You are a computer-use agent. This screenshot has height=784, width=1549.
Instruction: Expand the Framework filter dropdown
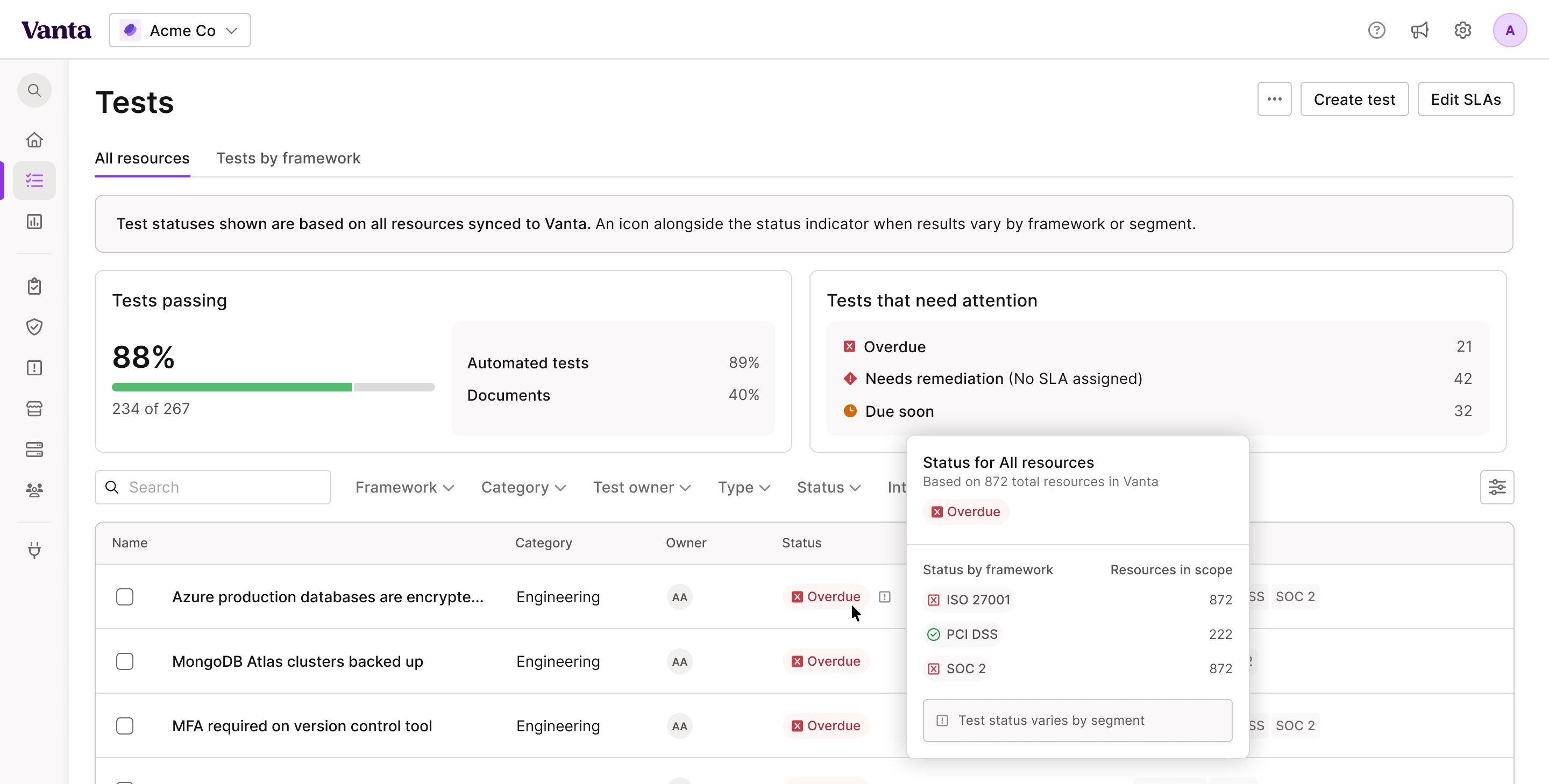pyautogui.click(x=404, y=487)
